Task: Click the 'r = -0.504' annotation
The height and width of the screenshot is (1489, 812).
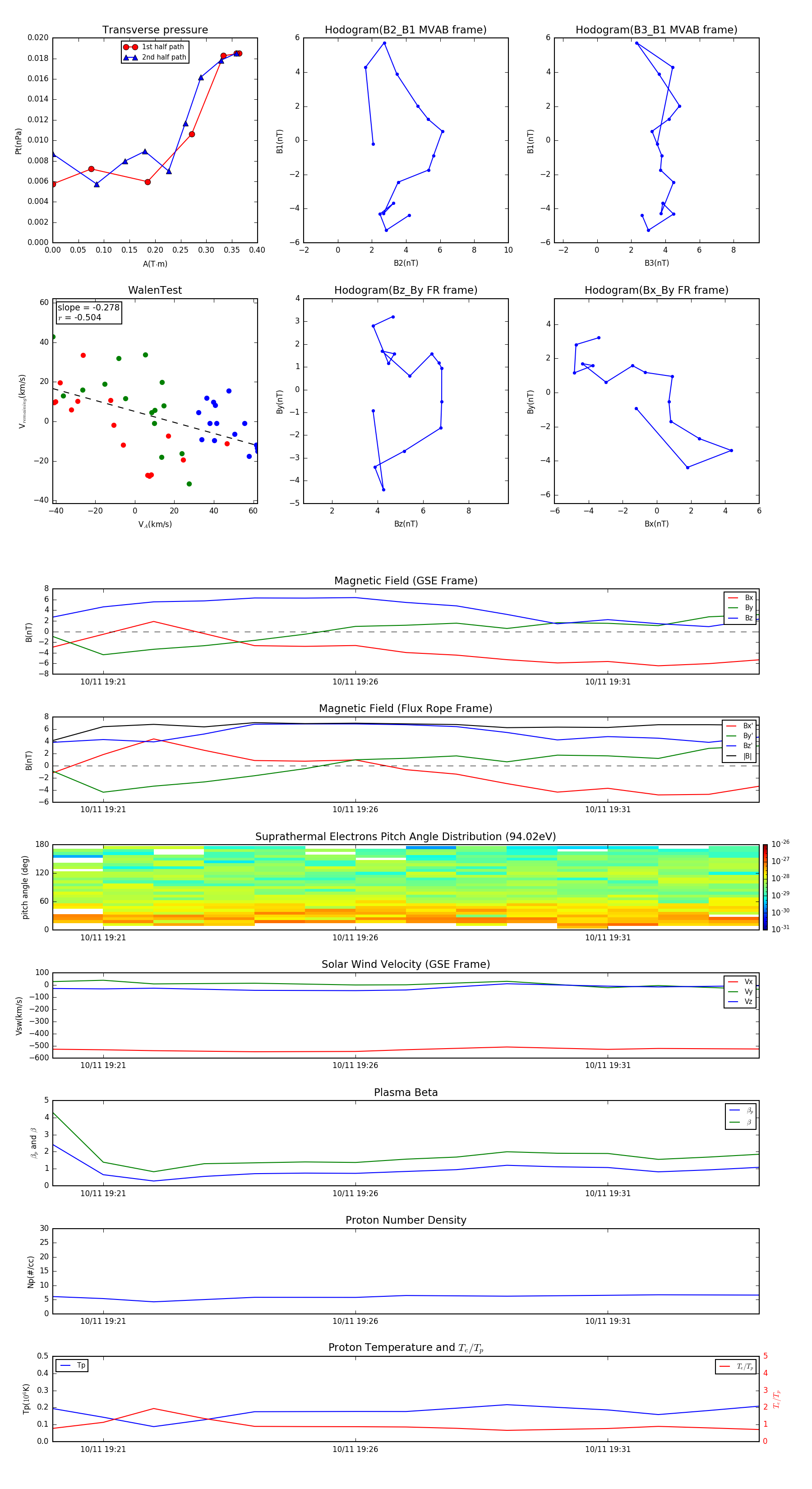Action: point(80,317)
